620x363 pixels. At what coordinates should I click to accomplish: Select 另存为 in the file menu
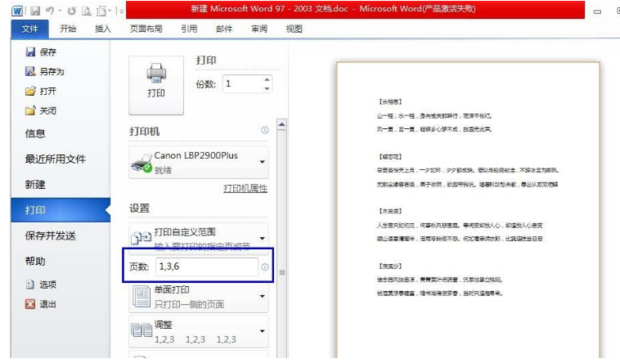pyautogui.click(x=45, y=72)
